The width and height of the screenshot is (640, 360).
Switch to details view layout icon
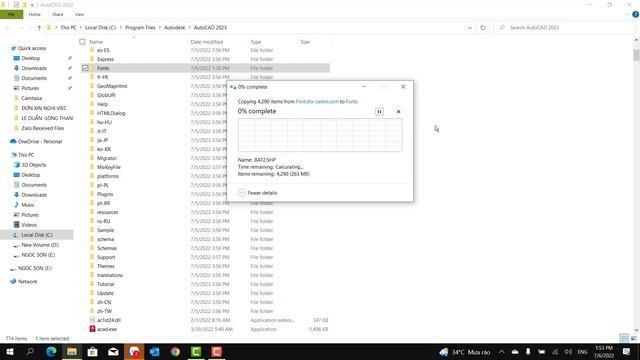pos(624,338)
